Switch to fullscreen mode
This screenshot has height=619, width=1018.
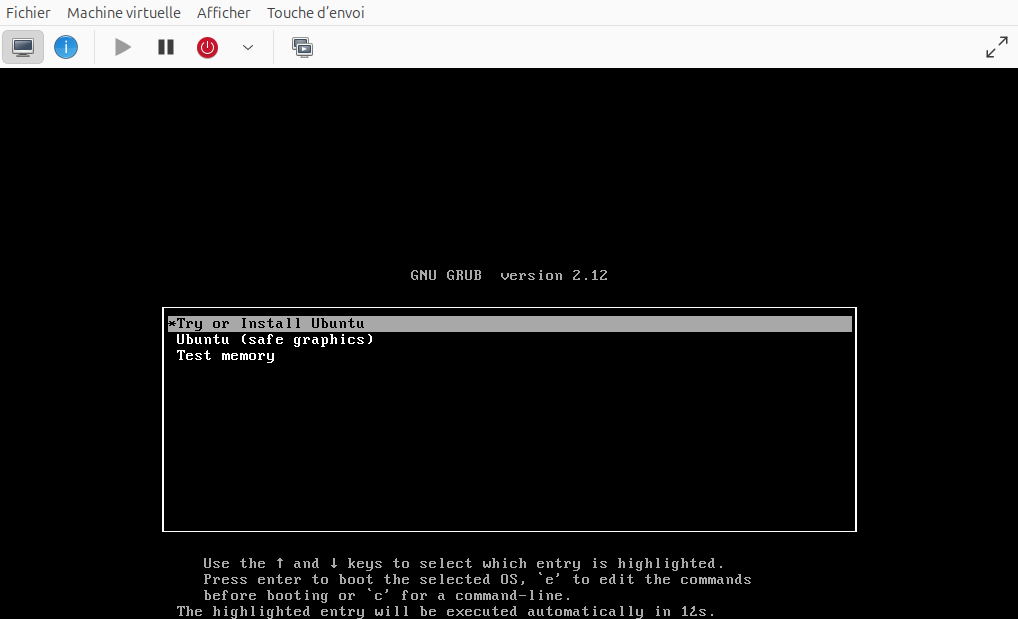click(x=996, y=47)
